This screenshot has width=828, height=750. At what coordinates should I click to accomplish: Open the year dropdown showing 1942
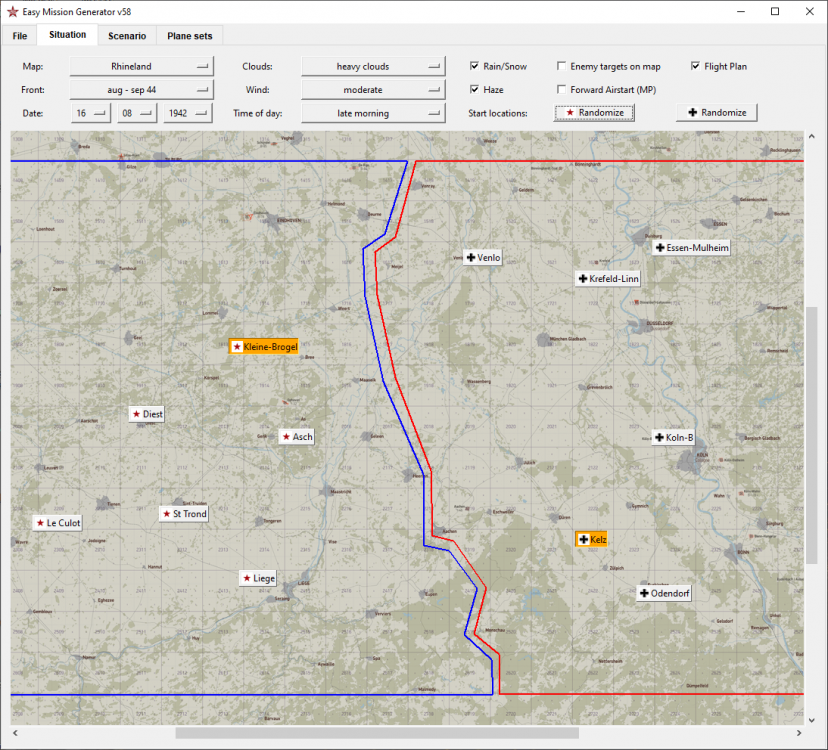point(187,113)
